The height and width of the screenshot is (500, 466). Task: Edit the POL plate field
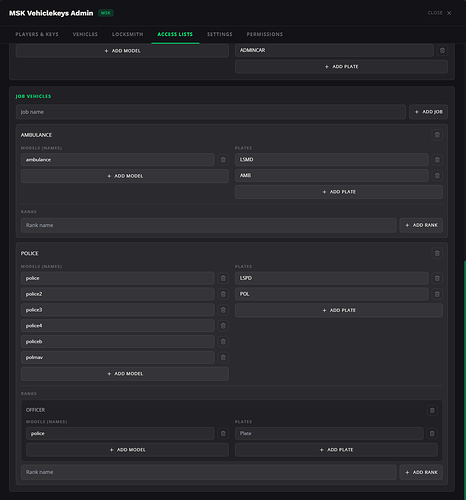332,294
